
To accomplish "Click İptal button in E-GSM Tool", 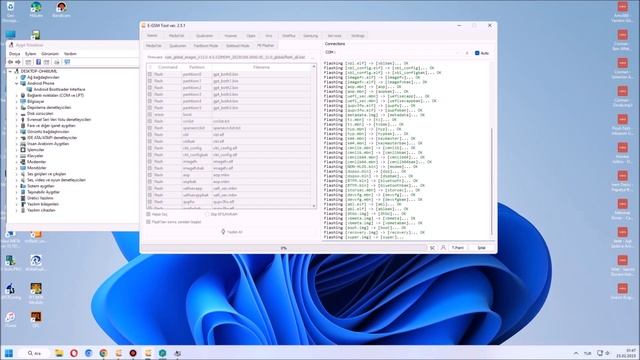I will (x=482, y=248).
